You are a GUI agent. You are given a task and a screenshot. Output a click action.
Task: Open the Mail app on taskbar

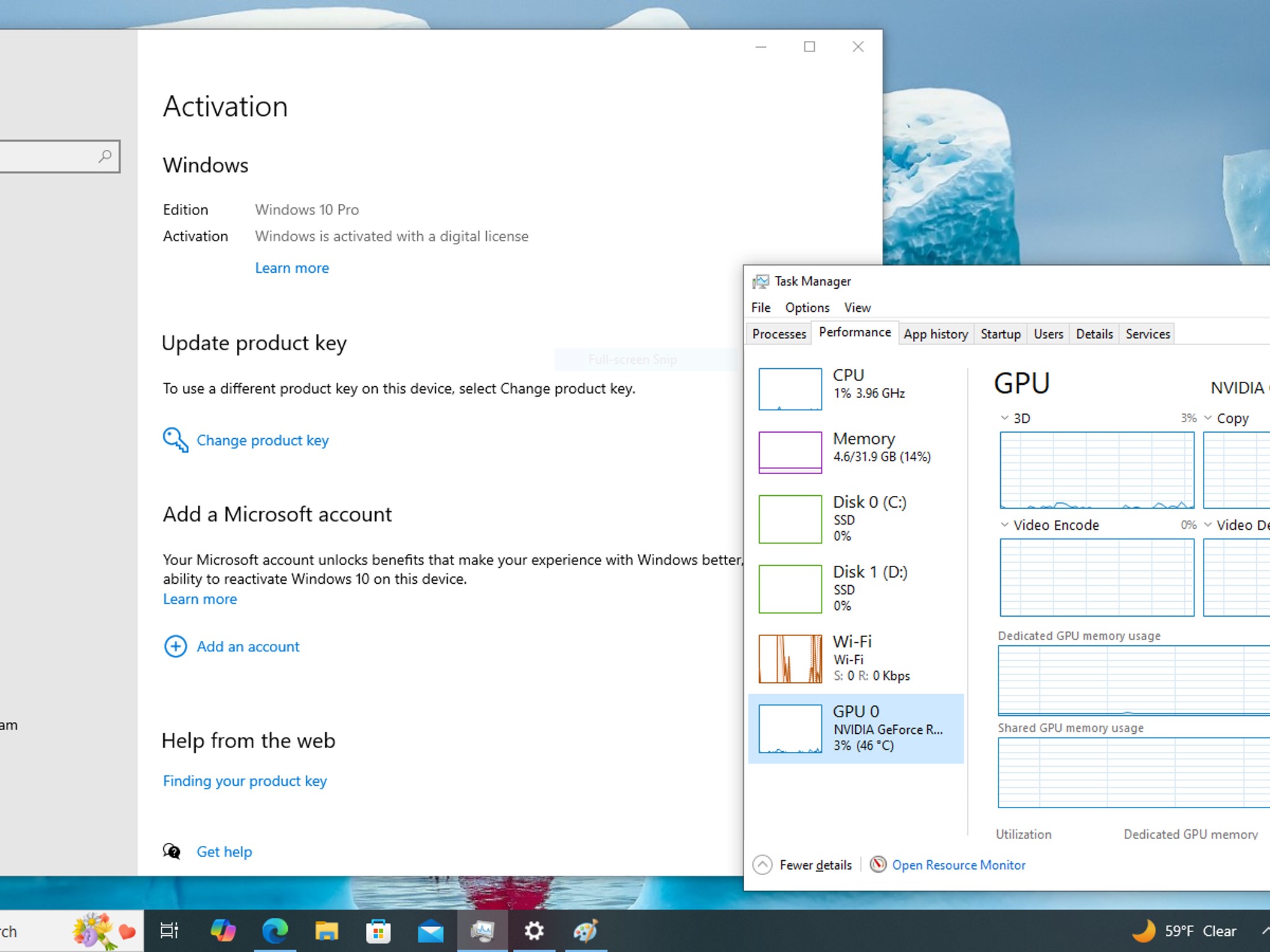tap(430, 931)
